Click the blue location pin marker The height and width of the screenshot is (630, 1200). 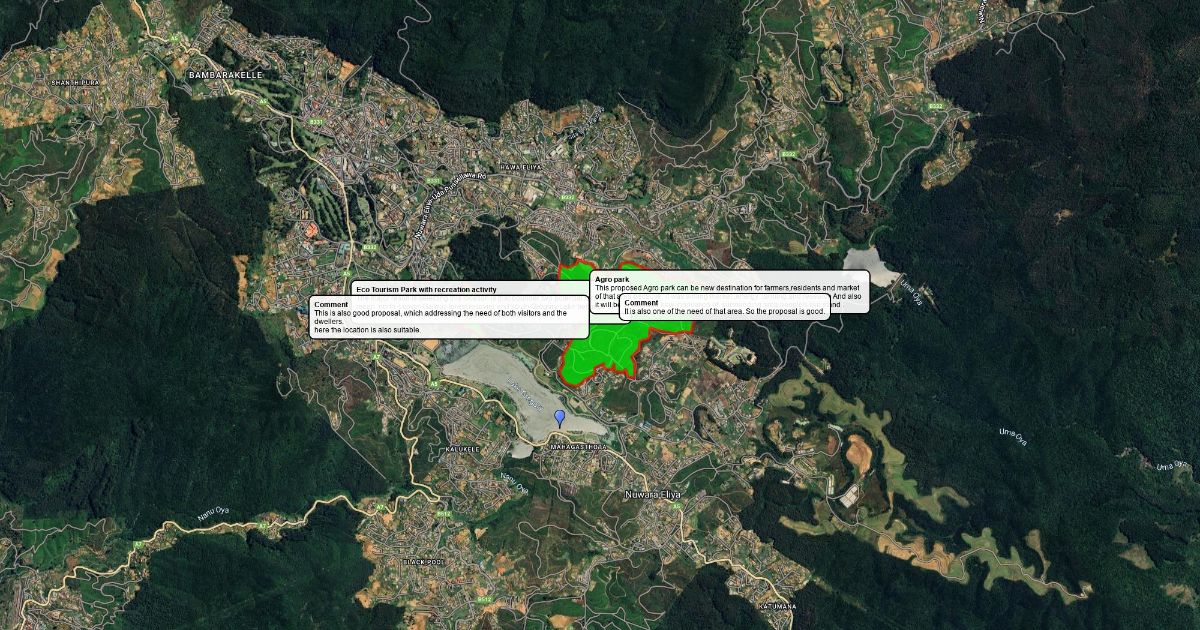point(560,418)
